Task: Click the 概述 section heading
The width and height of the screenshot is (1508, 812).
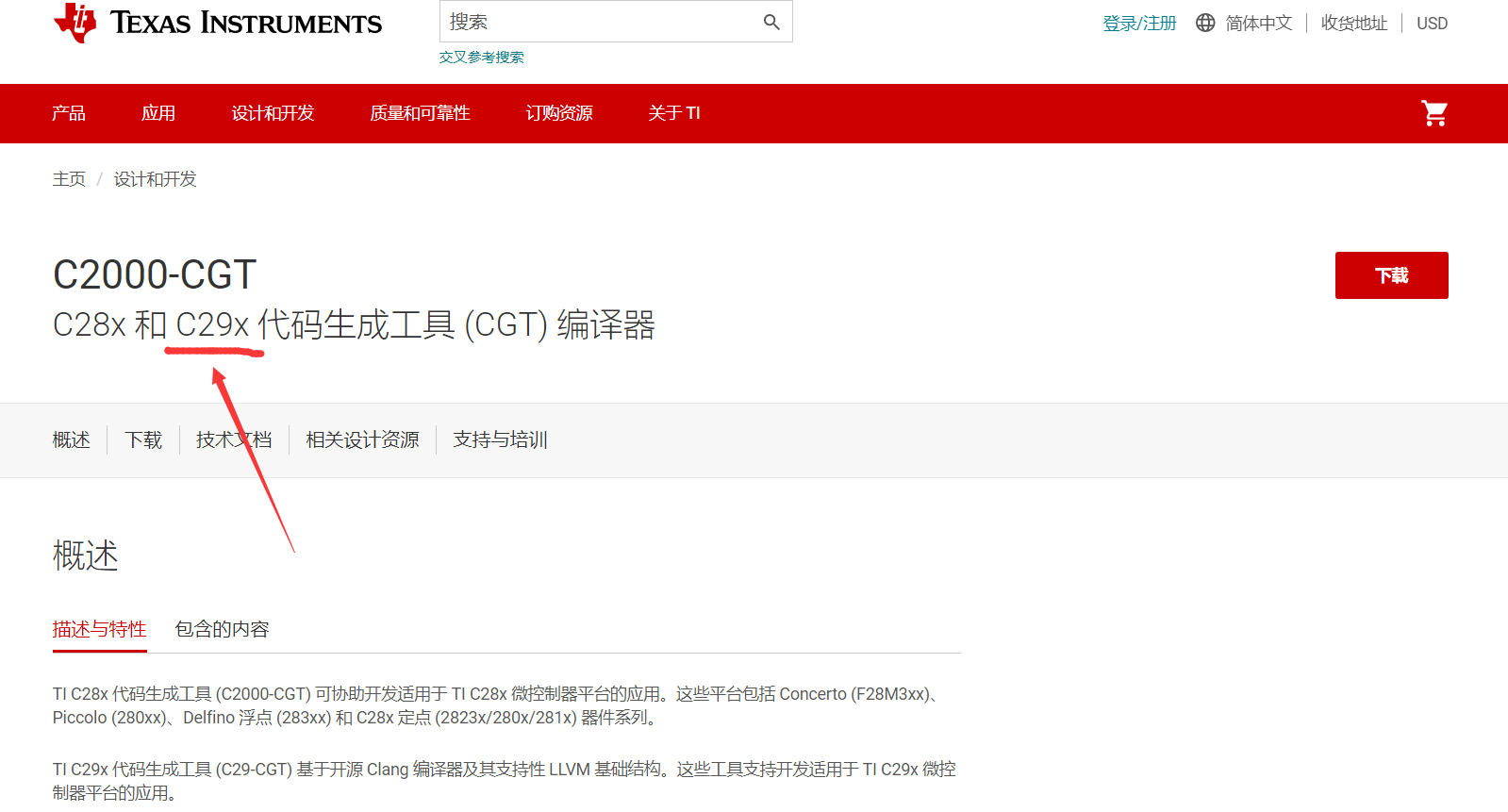Action: click(85, 555)
